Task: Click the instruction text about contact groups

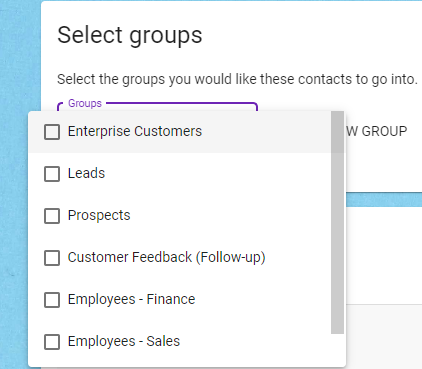Action: tap(237, 79)
